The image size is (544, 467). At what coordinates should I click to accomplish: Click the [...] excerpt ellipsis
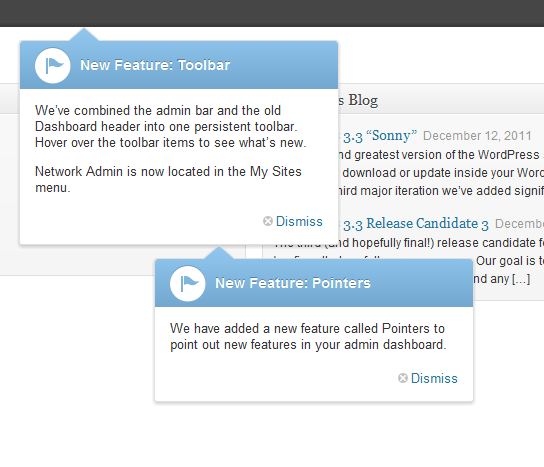click(x=520, y=279)
